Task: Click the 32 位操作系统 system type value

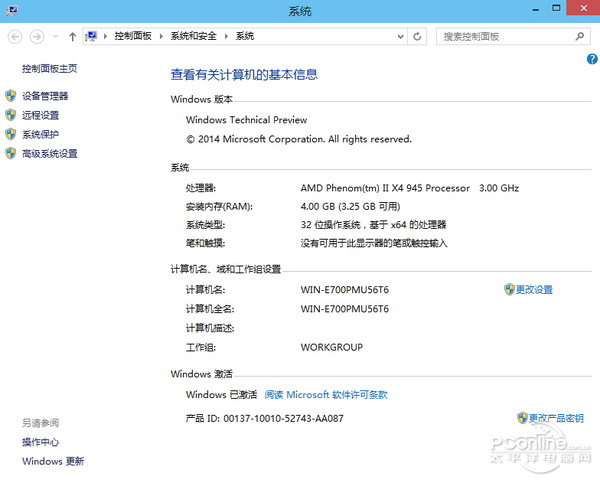Action: (x=373, y=225)
